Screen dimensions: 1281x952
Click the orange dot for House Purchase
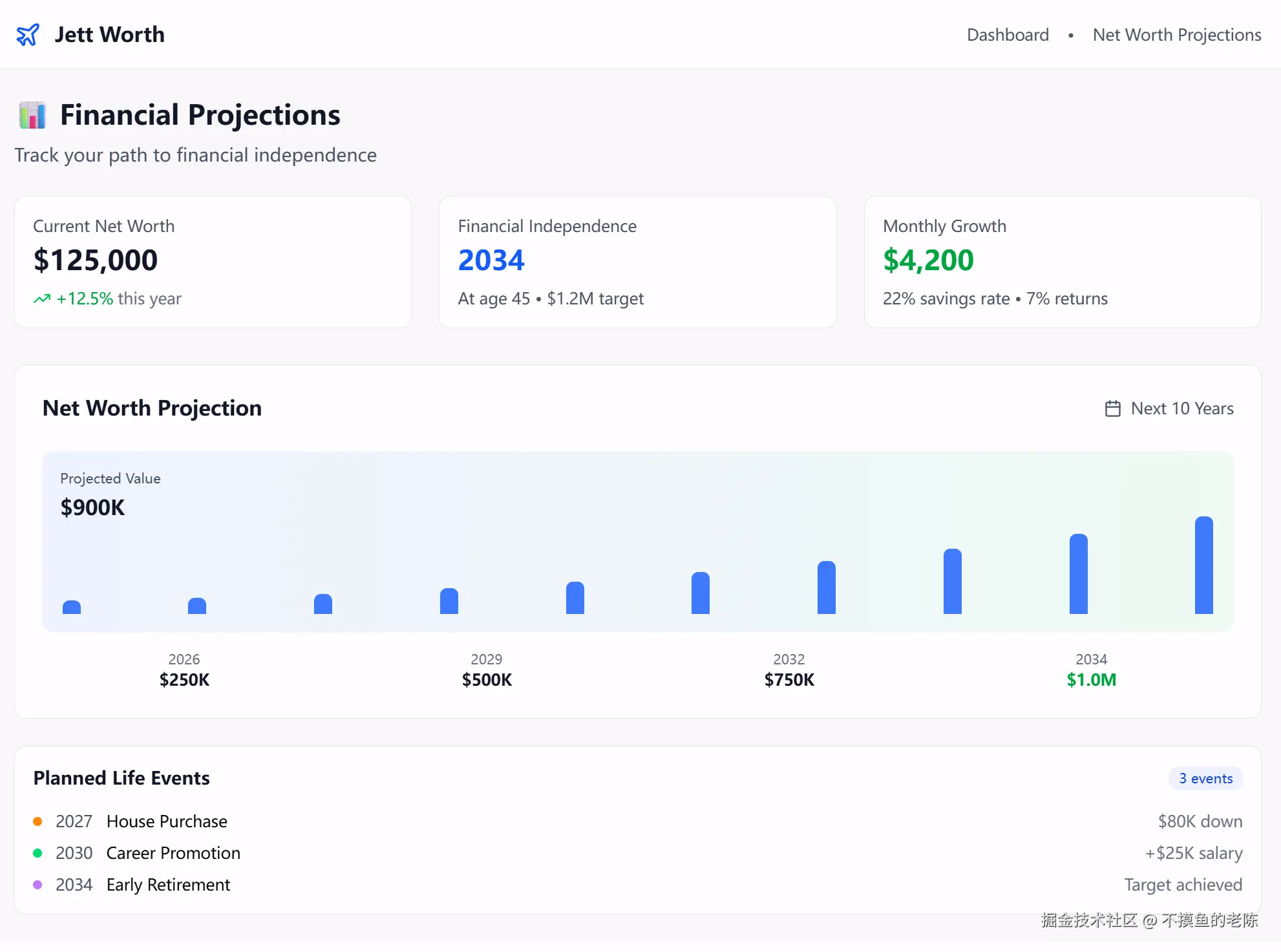pyautogui.click(x=37, y=821)
